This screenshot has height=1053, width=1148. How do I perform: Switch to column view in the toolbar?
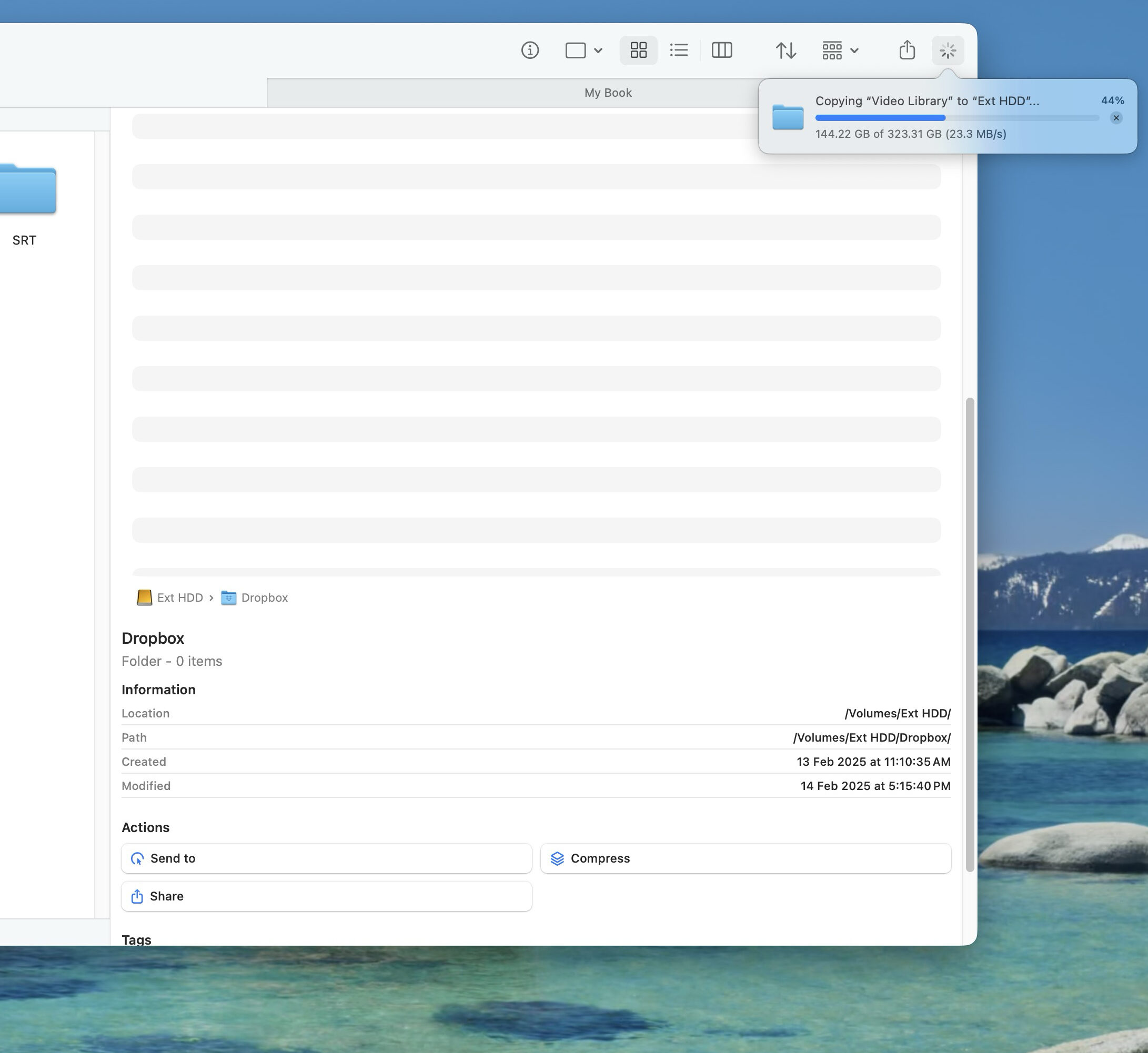coord(721,50)
